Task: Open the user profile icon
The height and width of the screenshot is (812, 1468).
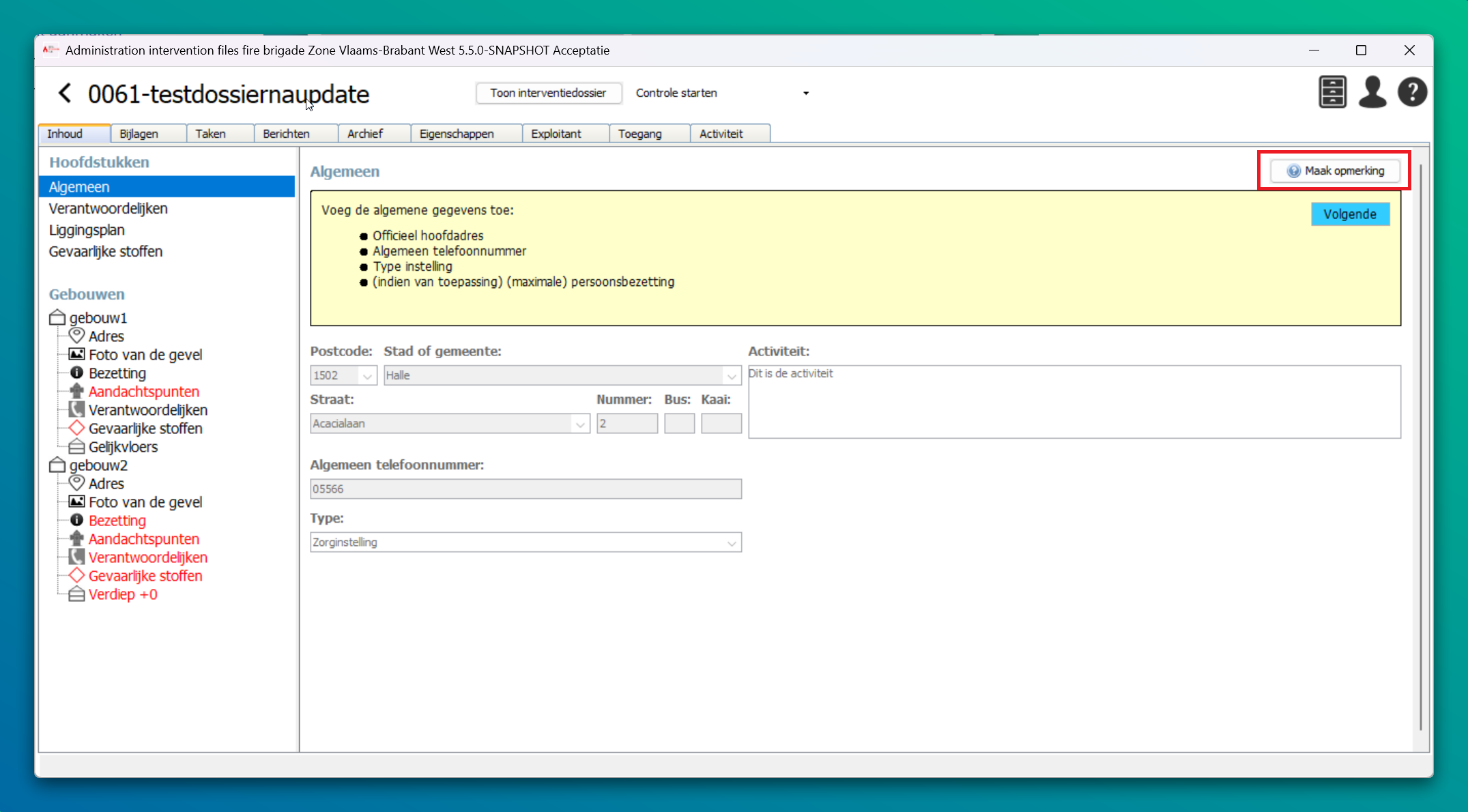Action: 1372,92
